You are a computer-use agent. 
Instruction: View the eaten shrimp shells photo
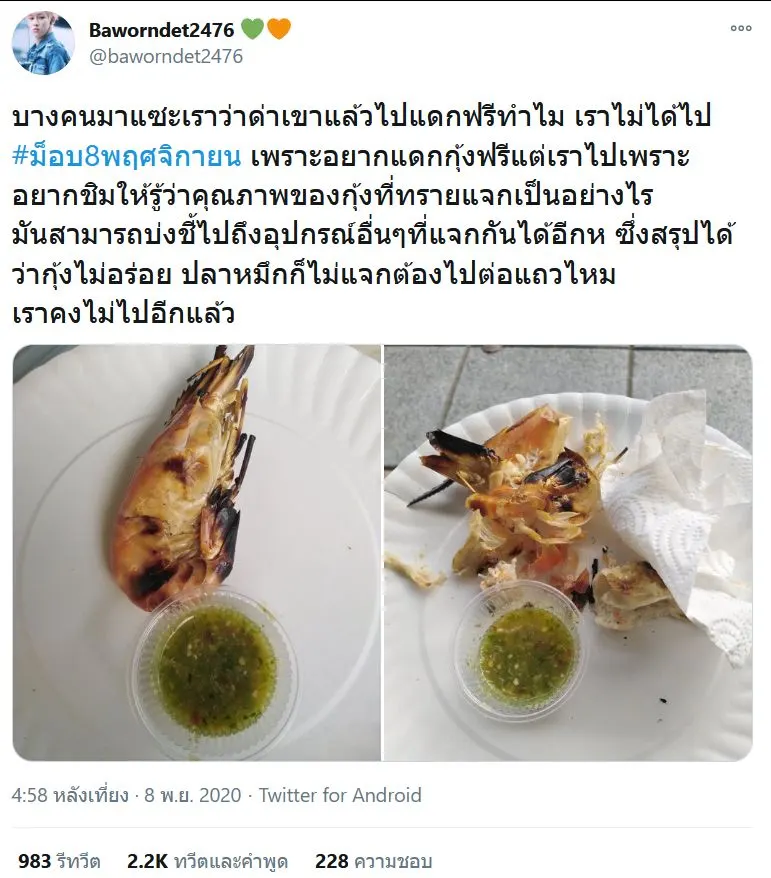568,553
